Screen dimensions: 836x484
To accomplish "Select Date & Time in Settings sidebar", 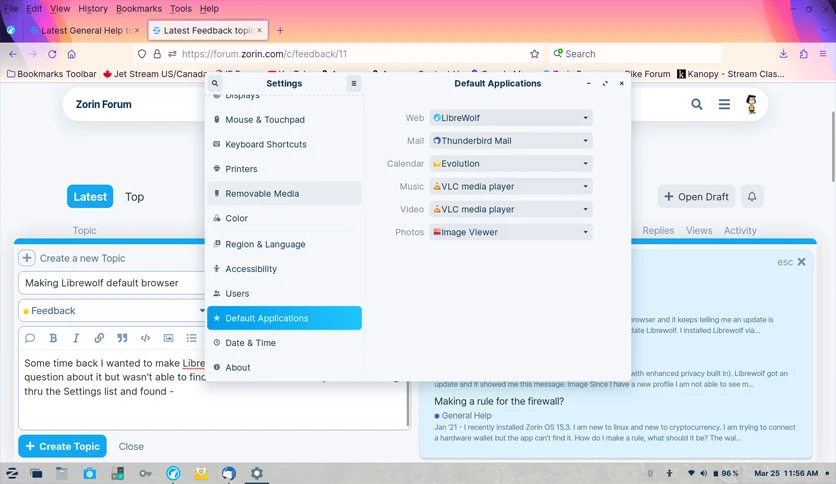I will pyautogui.click(x=284, y=343).
